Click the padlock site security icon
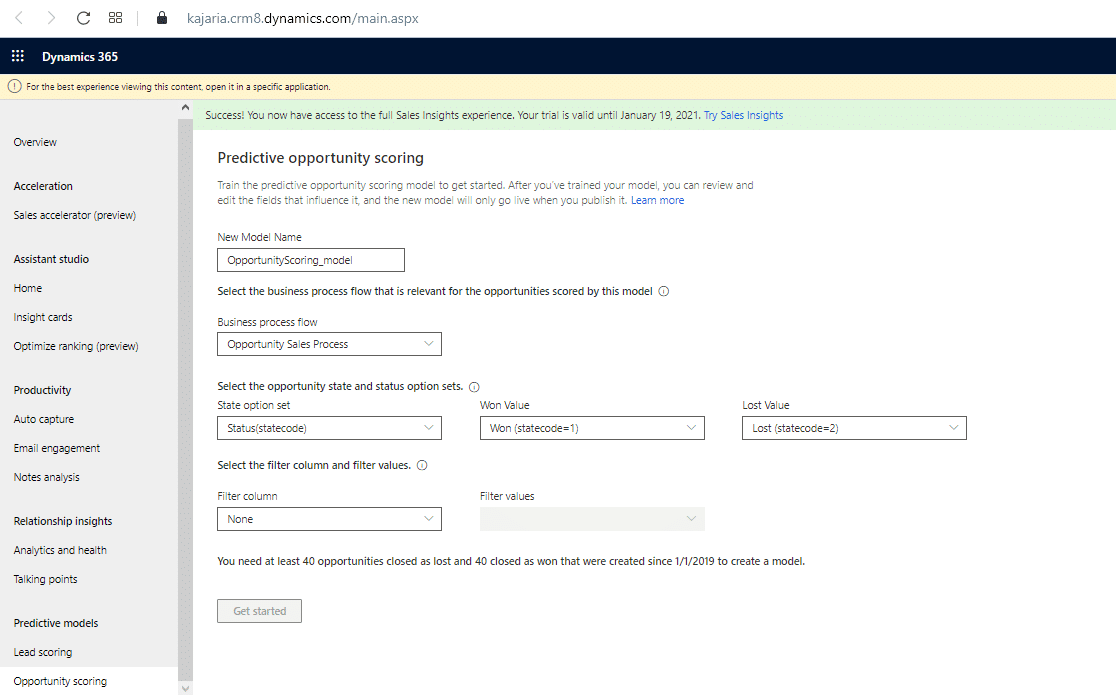 [162, 18]
